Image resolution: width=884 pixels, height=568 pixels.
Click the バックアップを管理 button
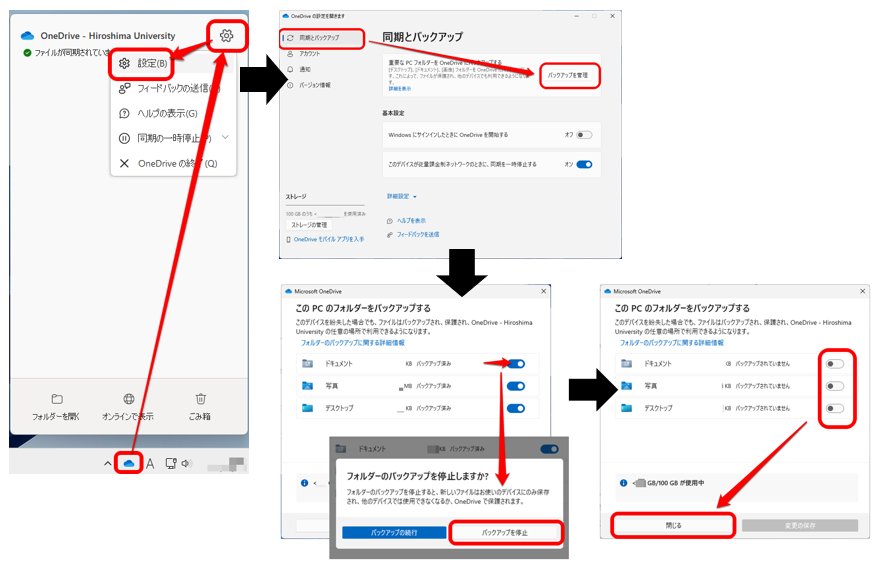(568, 75)
